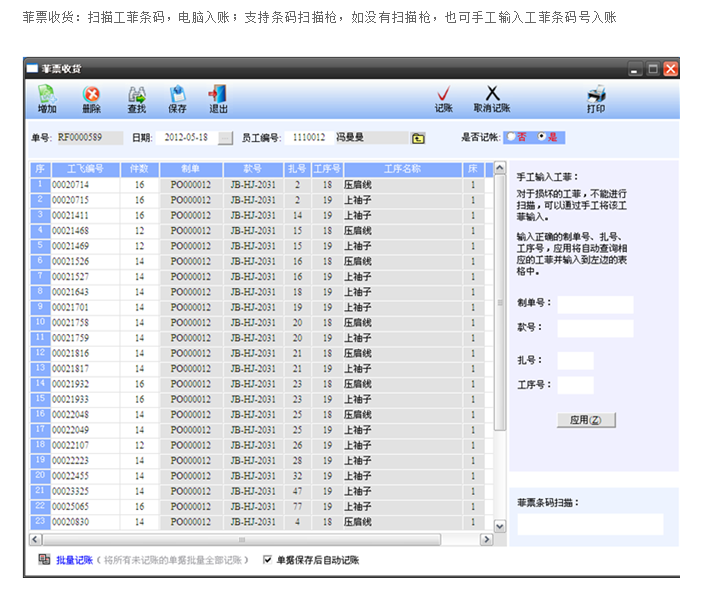Open employee lookup folder icon beside 冯曼曼

click(417, 138)
